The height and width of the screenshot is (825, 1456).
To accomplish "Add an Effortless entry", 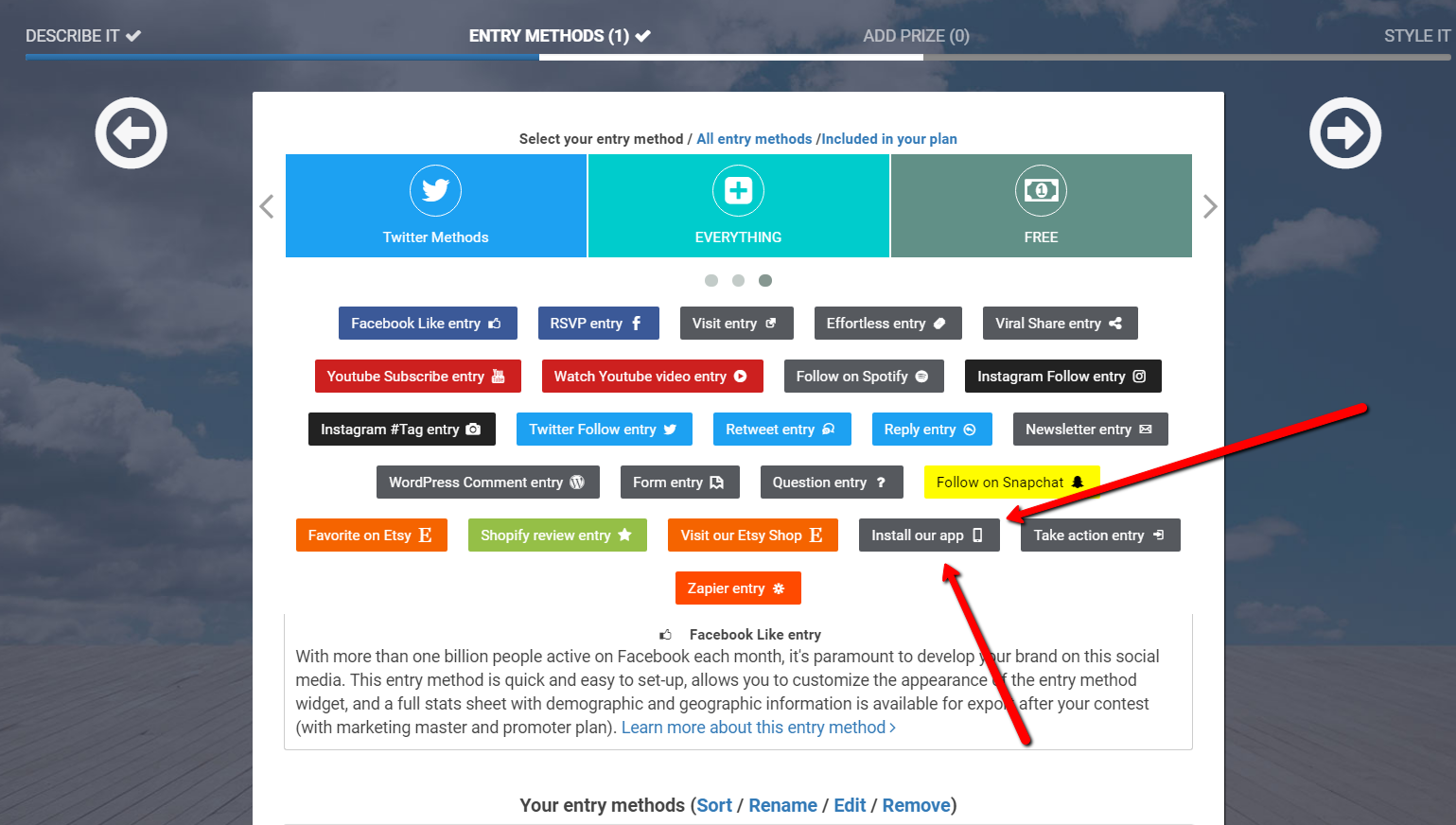I will tap(888, 324).
